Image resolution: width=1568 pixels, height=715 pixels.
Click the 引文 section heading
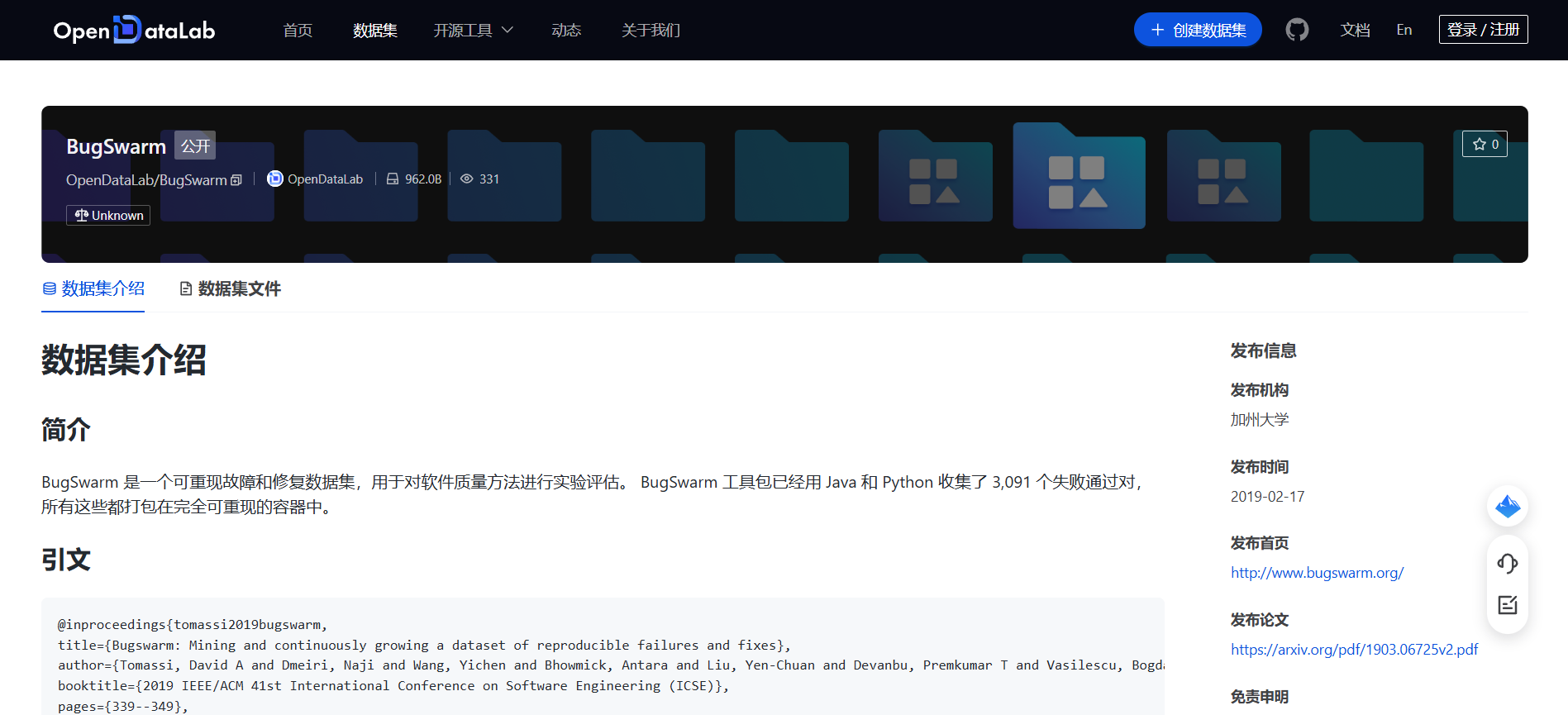pos(66,560)
